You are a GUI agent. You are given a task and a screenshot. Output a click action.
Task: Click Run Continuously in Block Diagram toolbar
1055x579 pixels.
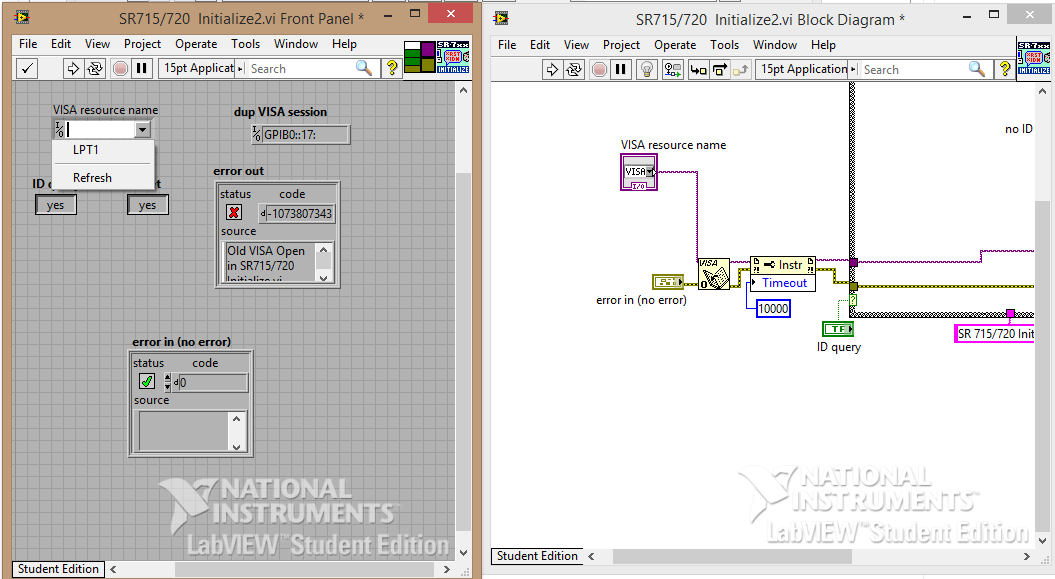(x=573, y=69)
